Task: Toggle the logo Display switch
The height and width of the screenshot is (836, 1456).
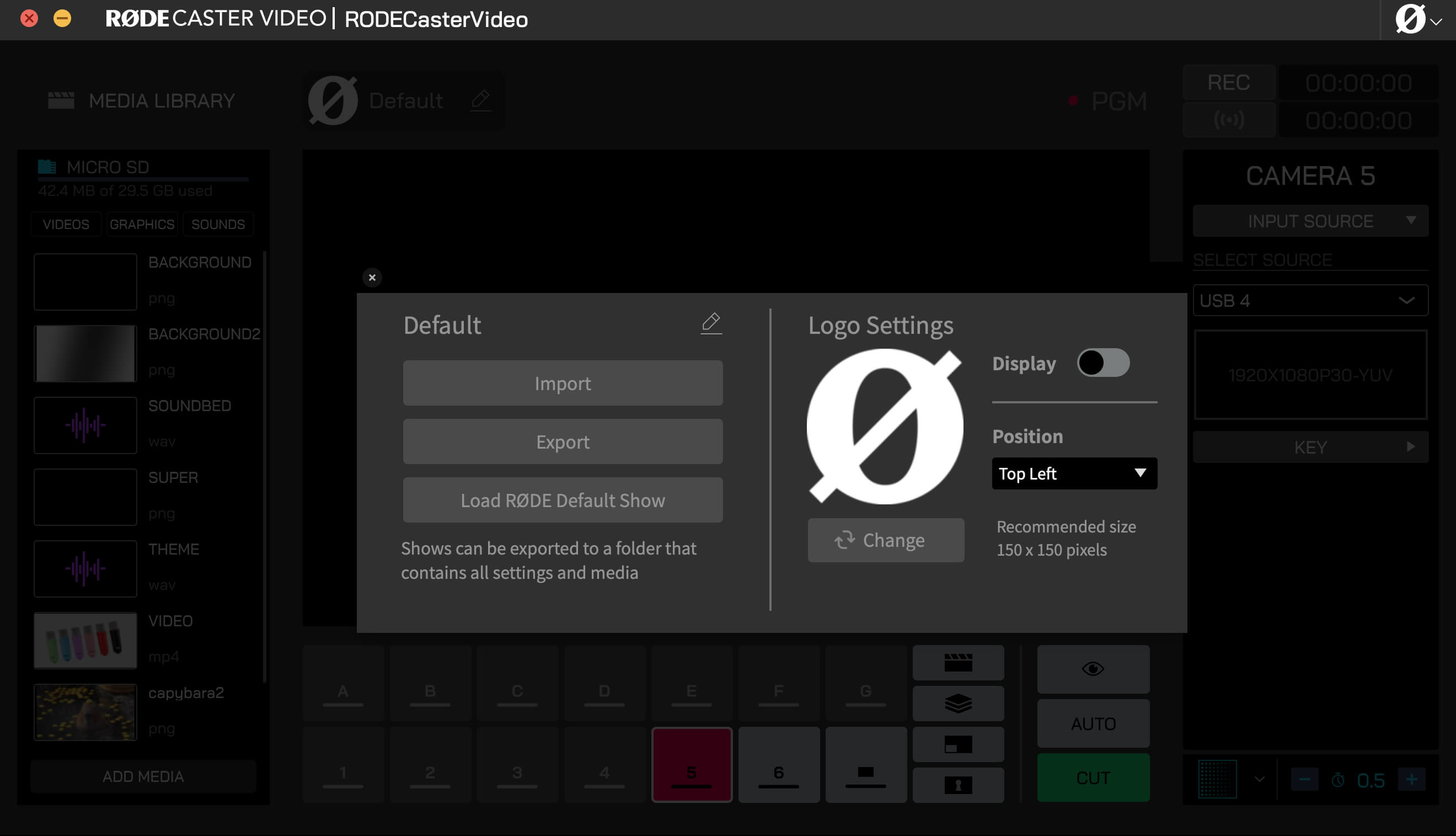Action: pyautogui.click(x=1102, y=363)
